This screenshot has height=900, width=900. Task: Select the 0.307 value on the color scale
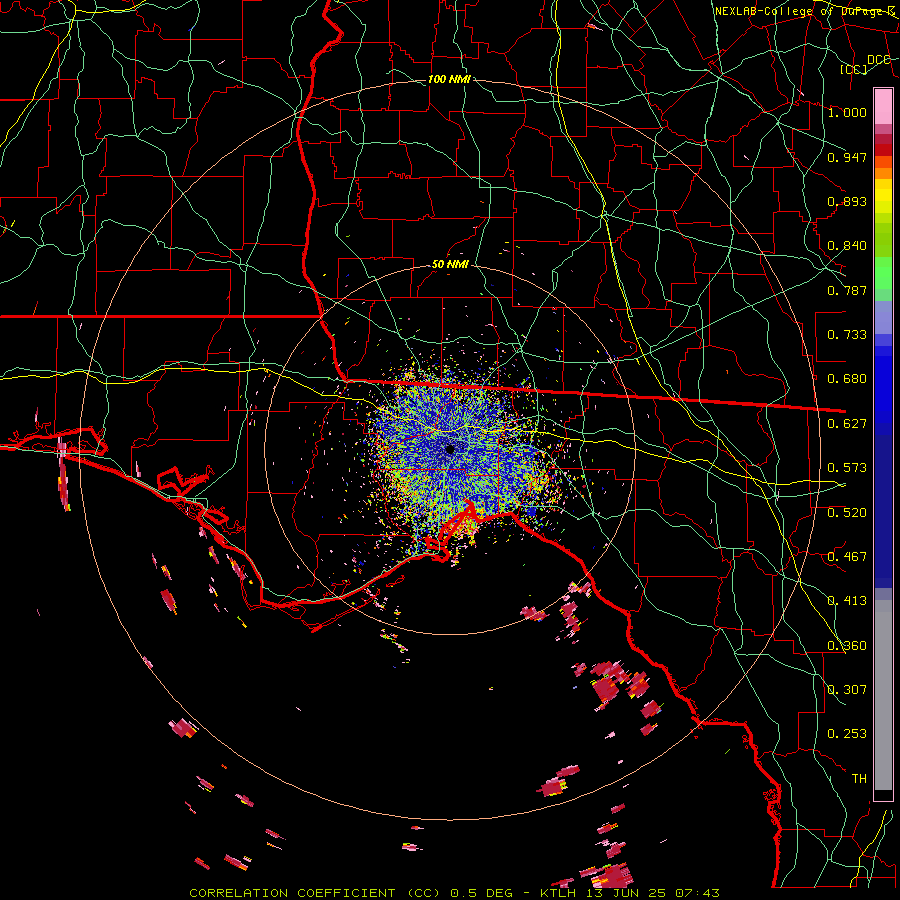[847, 690]
